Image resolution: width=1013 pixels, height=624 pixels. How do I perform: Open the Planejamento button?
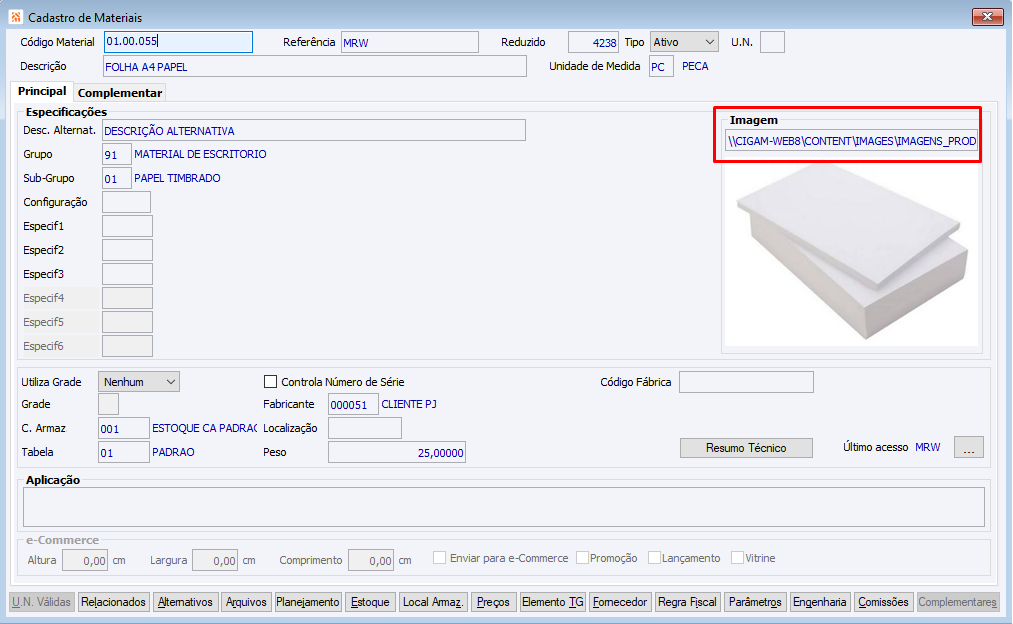pos(308,602)
